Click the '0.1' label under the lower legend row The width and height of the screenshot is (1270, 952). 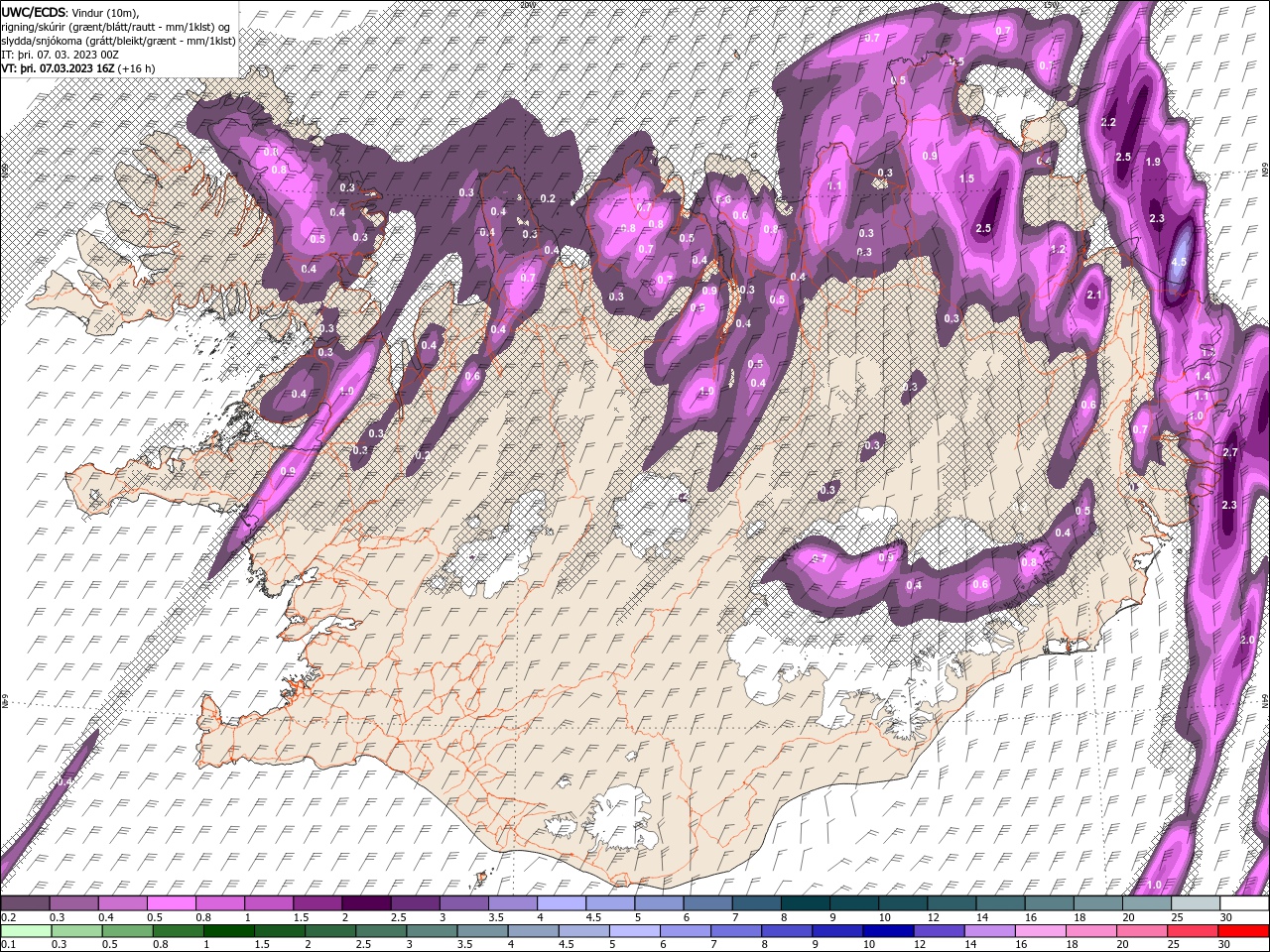8,944
